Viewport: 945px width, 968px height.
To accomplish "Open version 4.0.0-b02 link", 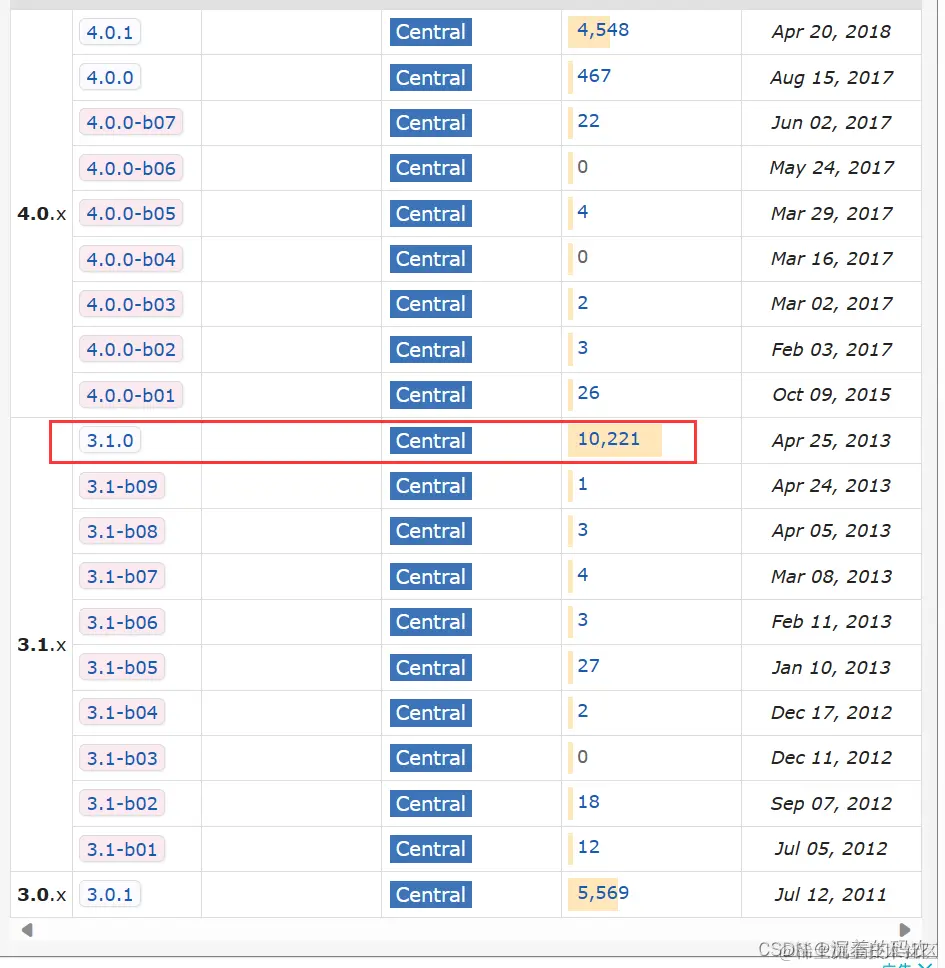I will click(131, 349).
